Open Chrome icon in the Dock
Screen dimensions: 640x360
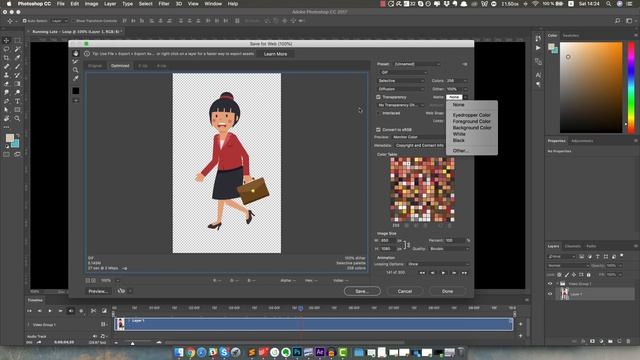[190, 352]
